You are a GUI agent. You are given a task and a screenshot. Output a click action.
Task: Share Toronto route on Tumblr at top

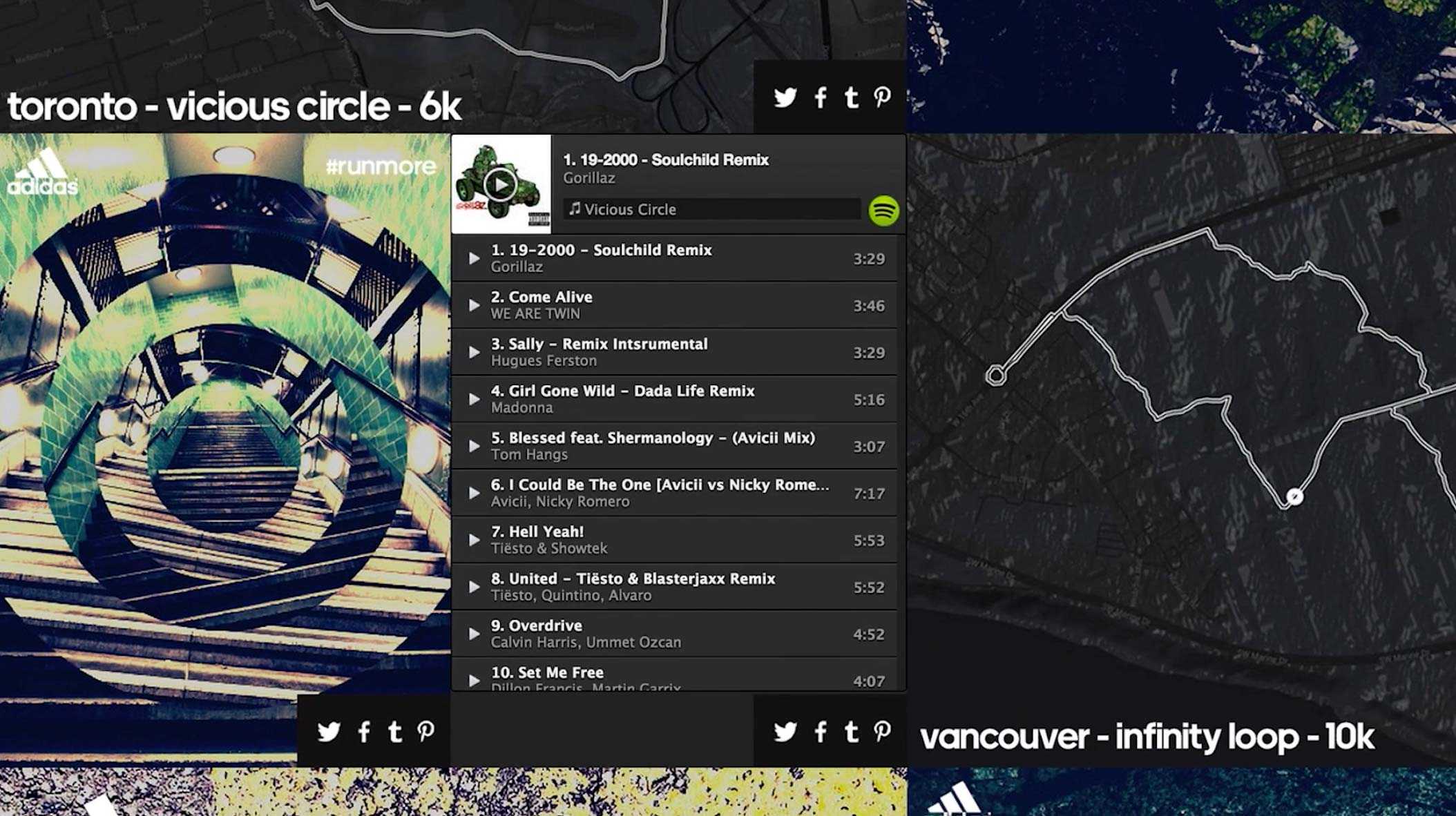pos(852,97)
